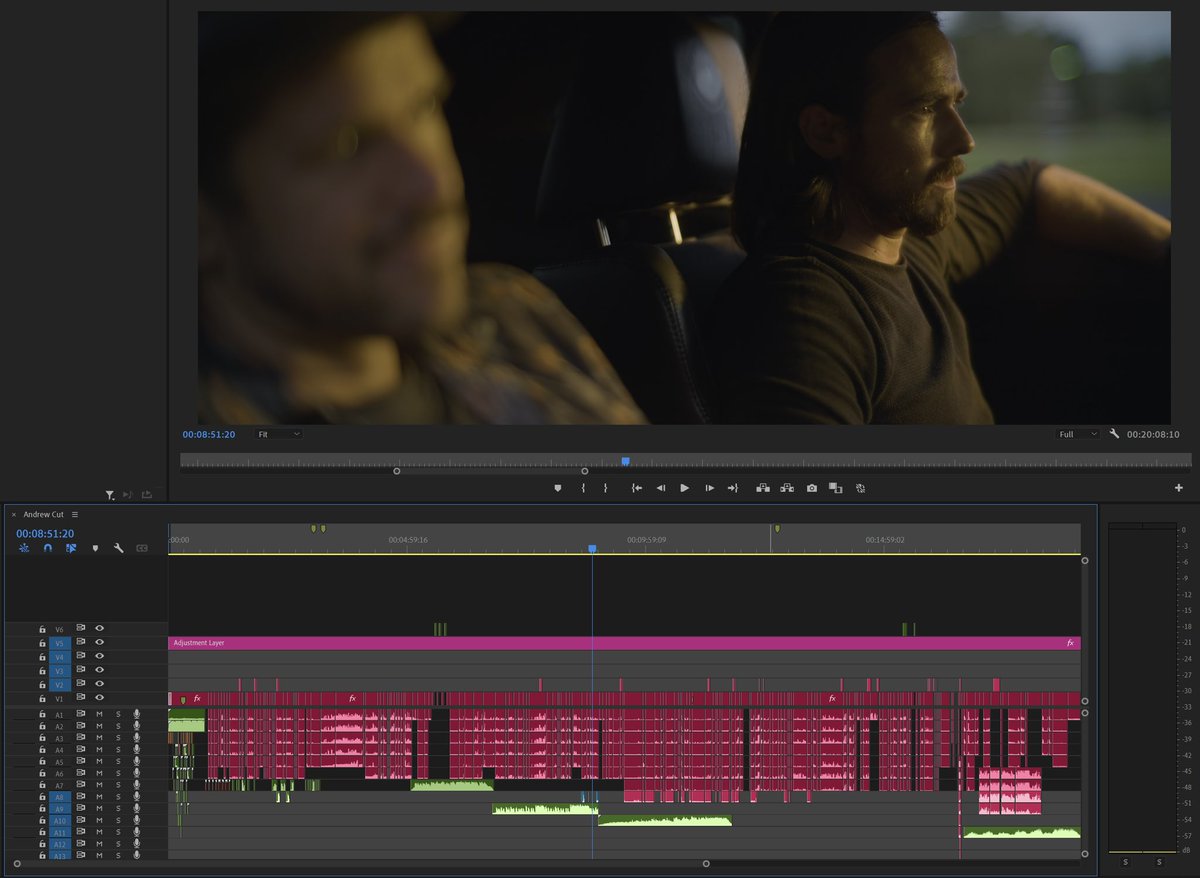Select the Adjustment Layer clip on V5

coord(624,643)
